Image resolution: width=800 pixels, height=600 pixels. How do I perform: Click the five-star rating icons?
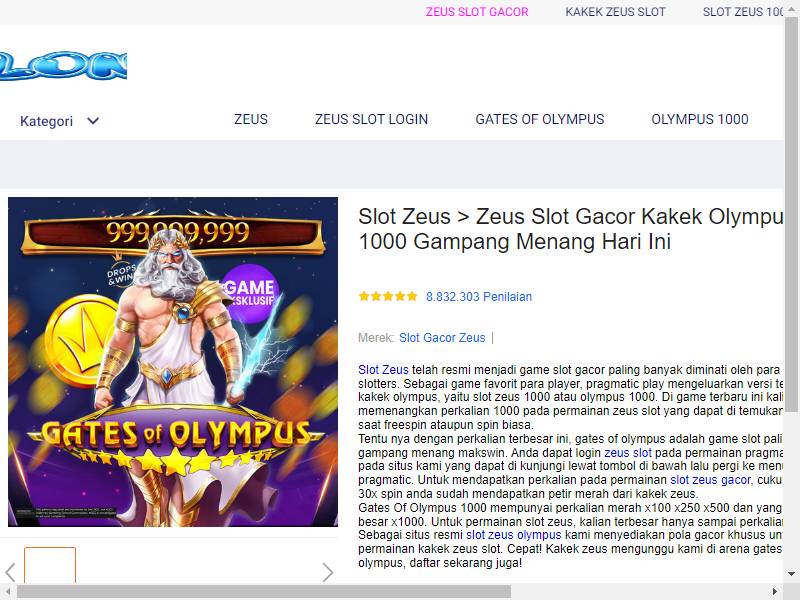point(388,296)
